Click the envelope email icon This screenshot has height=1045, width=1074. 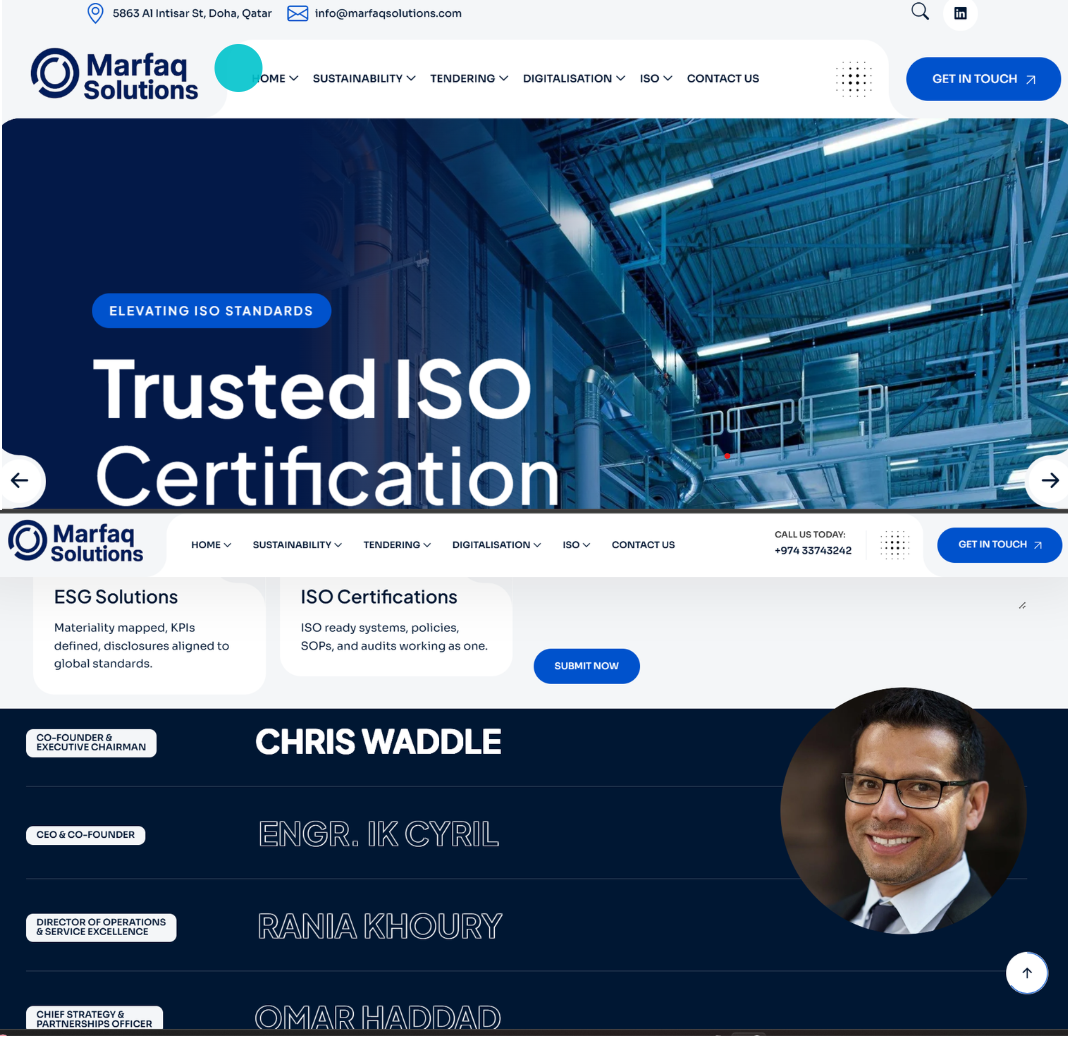pos(297,13)
